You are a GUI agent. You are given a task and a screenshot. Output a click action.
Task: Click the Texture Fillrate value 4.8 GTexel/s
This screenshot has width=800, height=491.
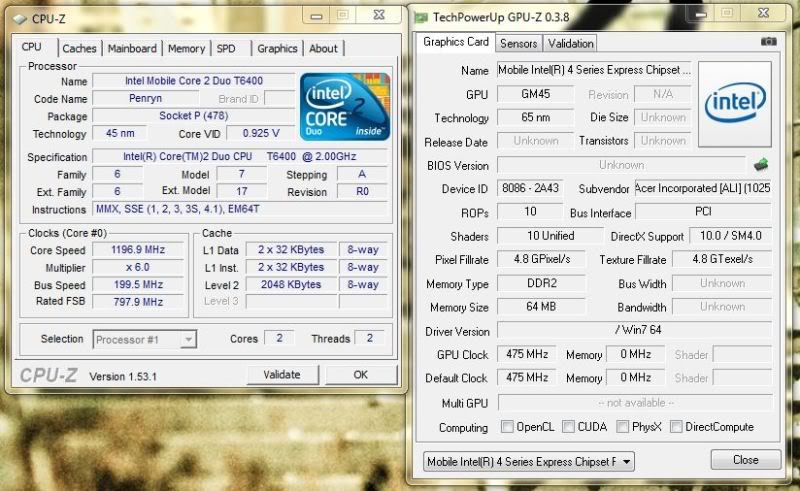pyautogui.click(x=722, y=259)
